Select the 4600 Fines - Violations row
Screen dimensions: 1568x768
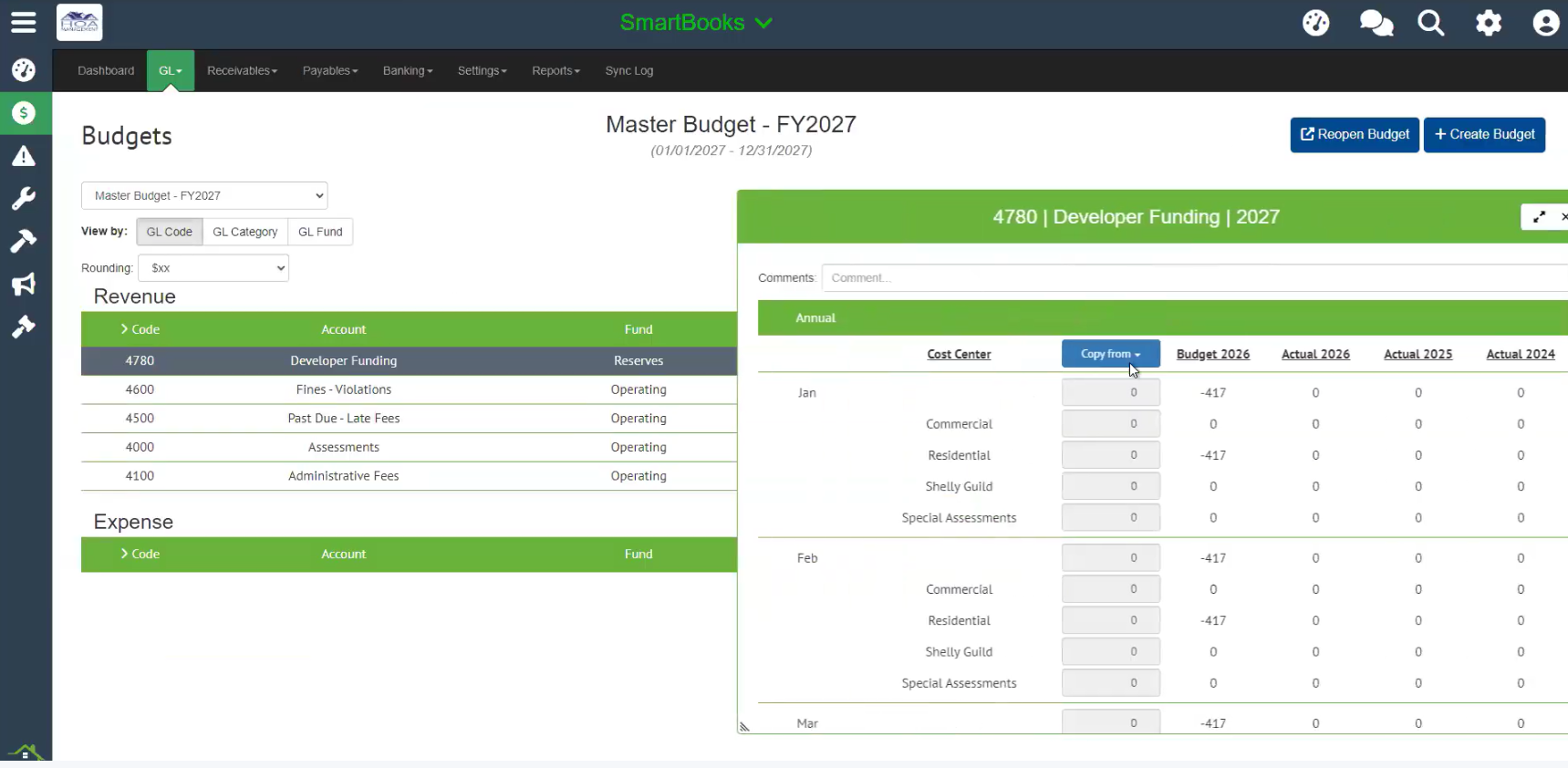tap(409, 389)
